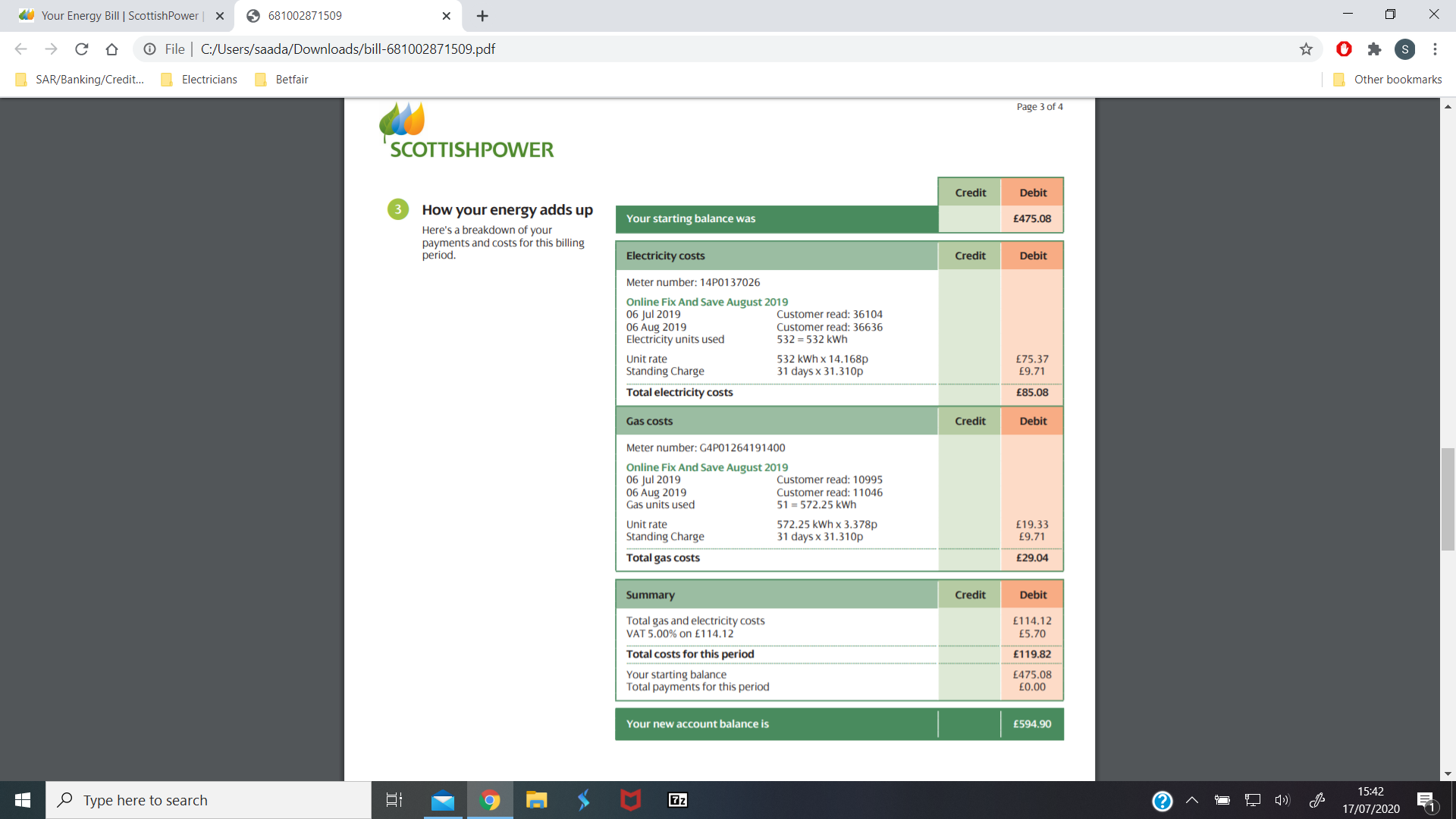Open the Extensions puzzle icon

[x=1374, y=49]
